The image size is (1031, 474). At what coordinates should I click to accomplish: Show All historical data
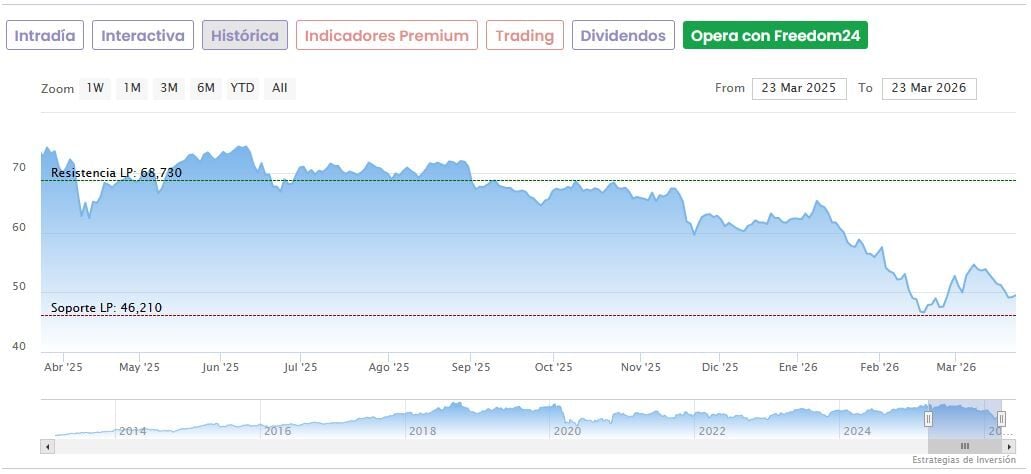(280, 88)
